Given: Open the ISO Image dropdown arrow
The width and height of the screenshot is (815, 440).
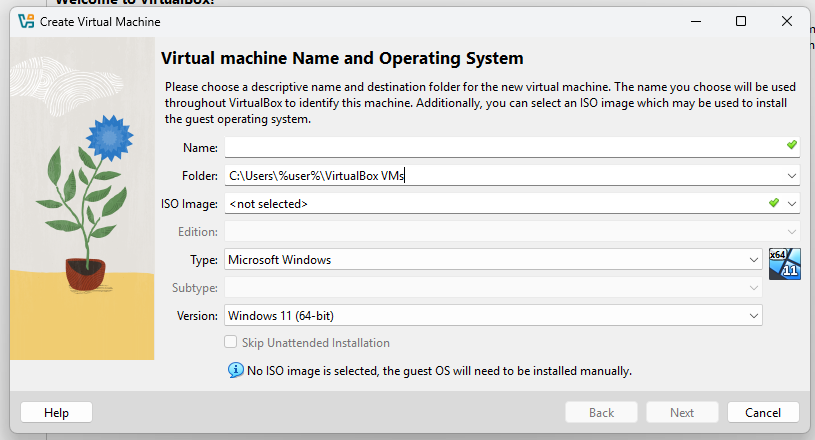Looking at the screenshot, I should 792,204.
